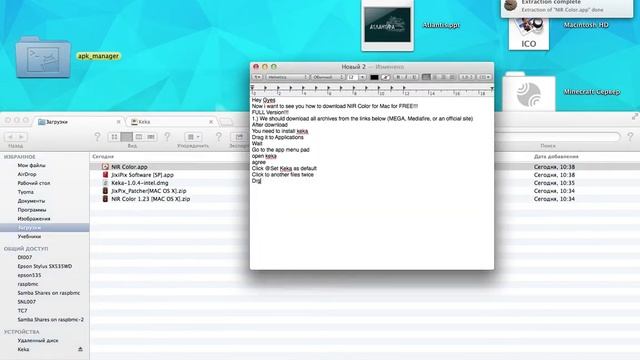Switch Finder to list view
The width and height of the screenshot is (640, 360).
pyautogui.click(x=127, y=137)
